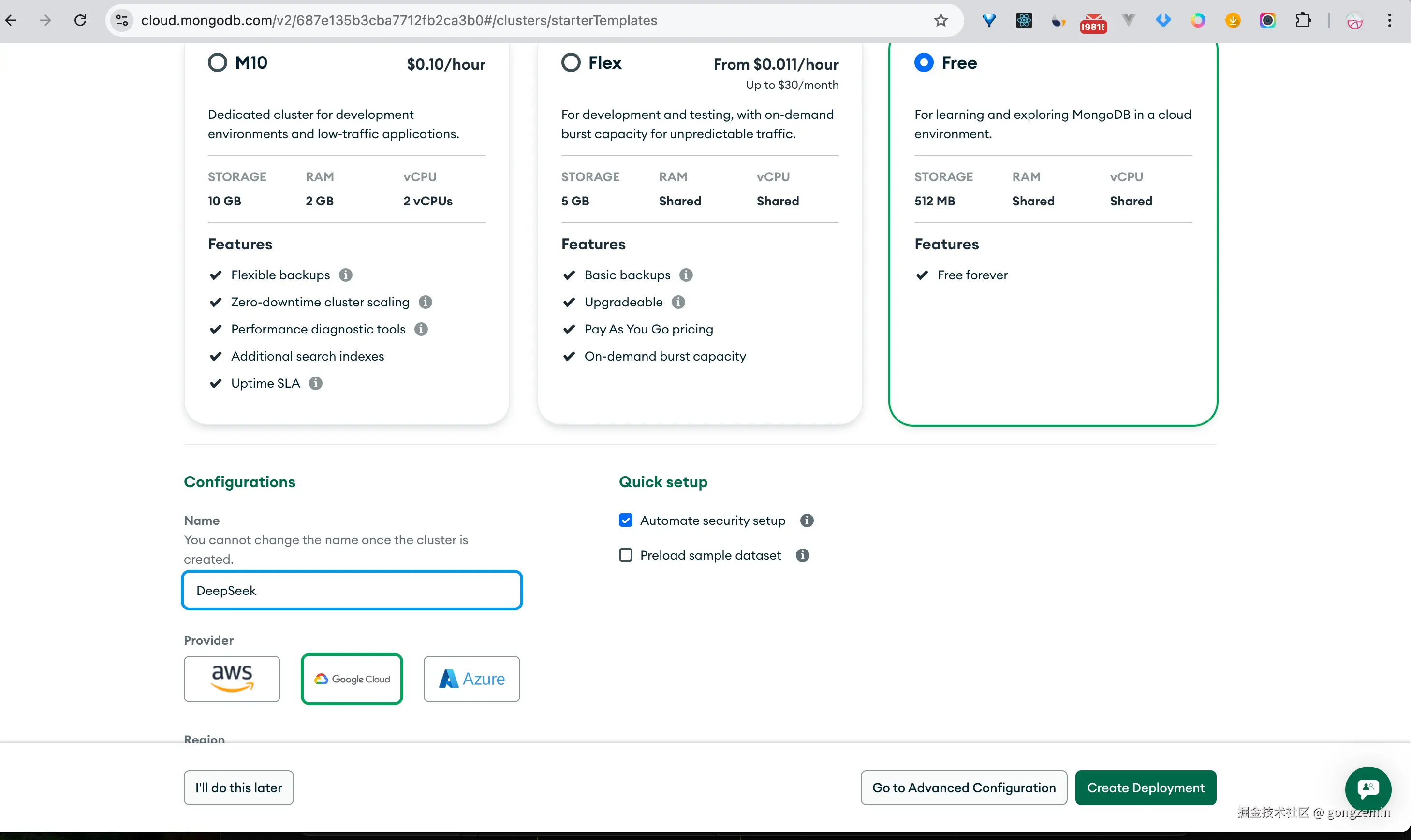
Task: Uncheck Automate security setup
Action: click(x=625, y=521)
